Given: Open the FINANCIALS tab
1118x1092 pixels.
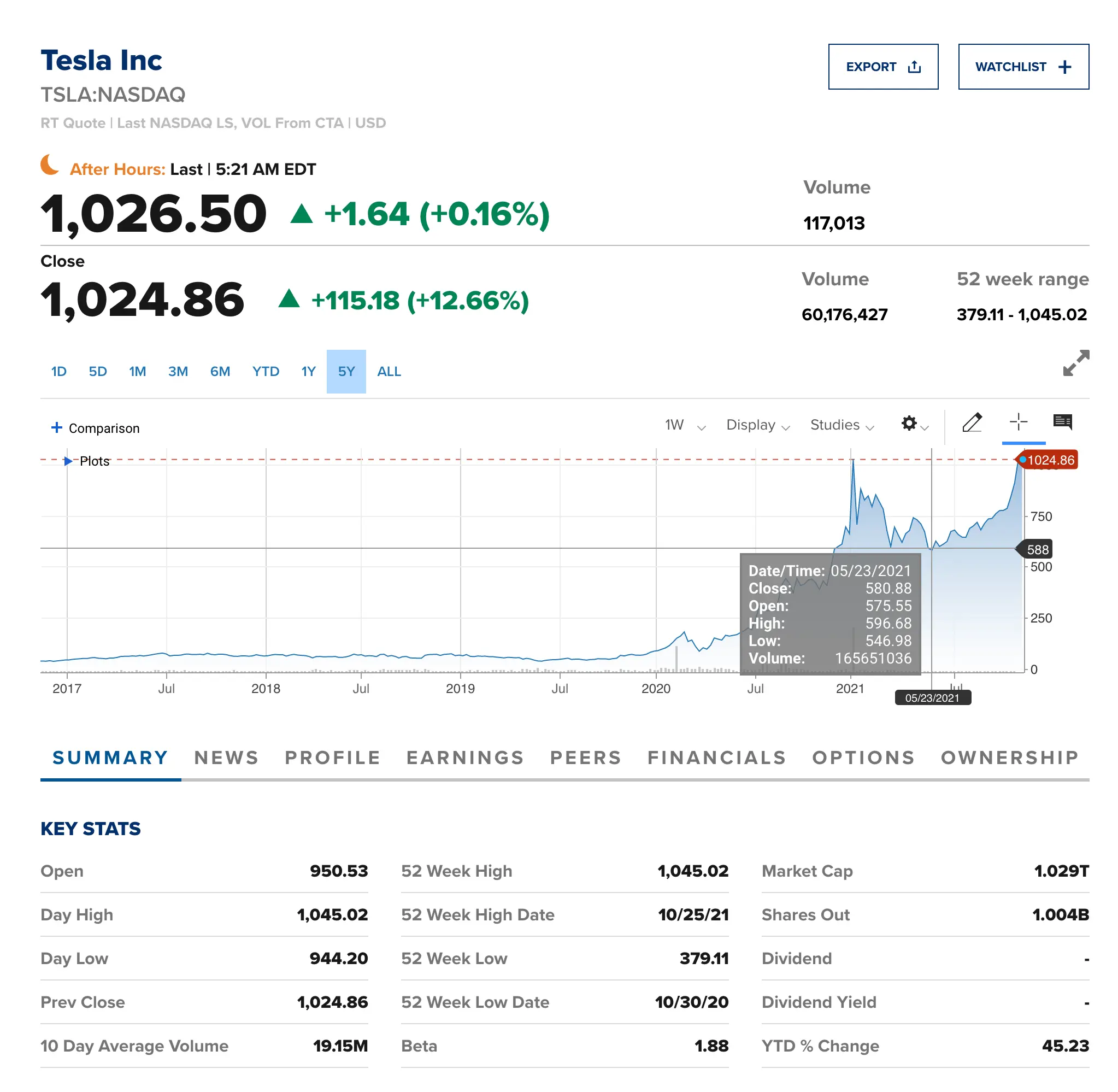Looking at the screenshot, I should 717,758.
